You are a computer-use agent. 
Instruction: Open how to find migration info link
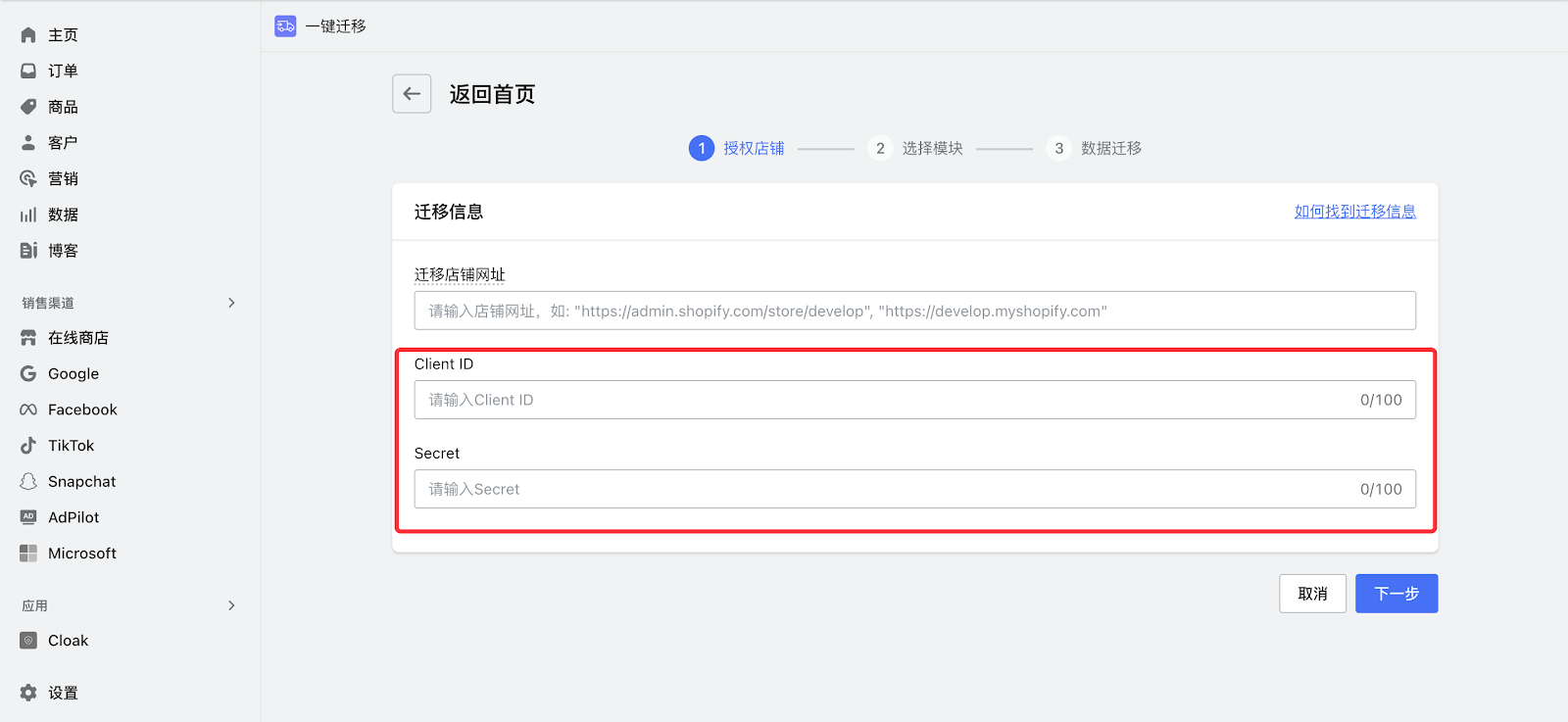[1354, 212]
